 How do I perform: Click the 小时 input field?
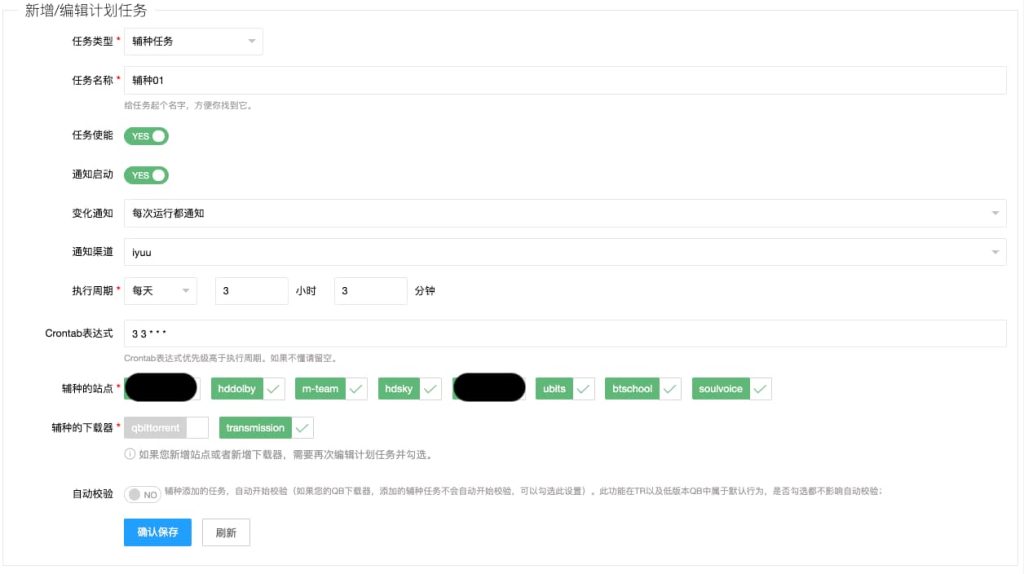tap(251, 291)
